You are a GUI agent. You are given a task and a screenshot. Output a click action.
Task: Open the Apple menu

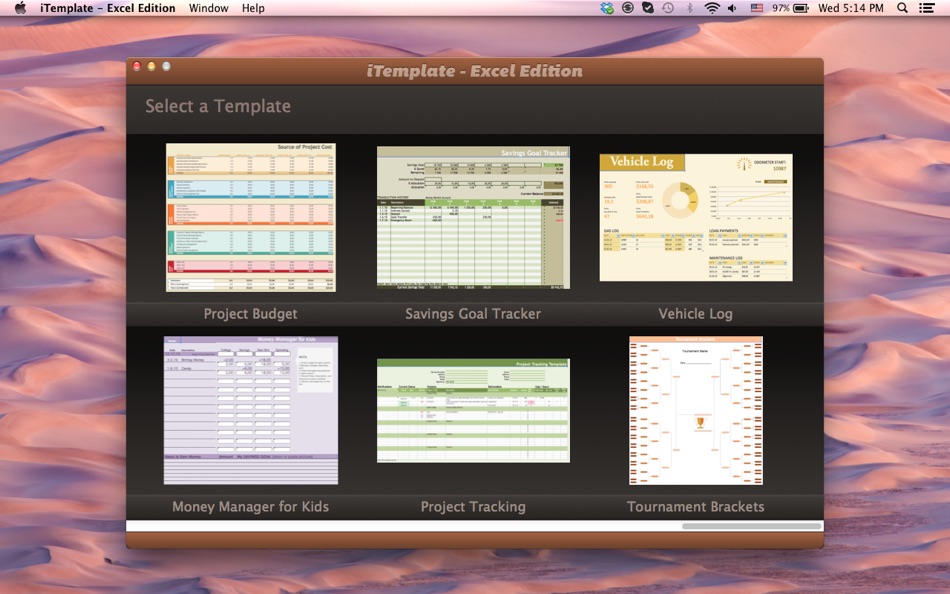click(20, 8)
